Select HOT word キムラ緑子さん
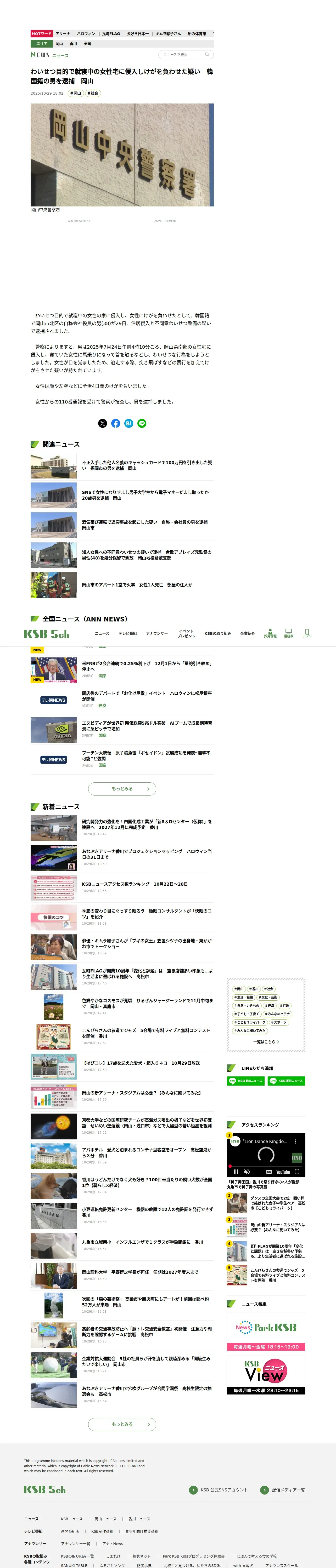 (x=168, y=34)
